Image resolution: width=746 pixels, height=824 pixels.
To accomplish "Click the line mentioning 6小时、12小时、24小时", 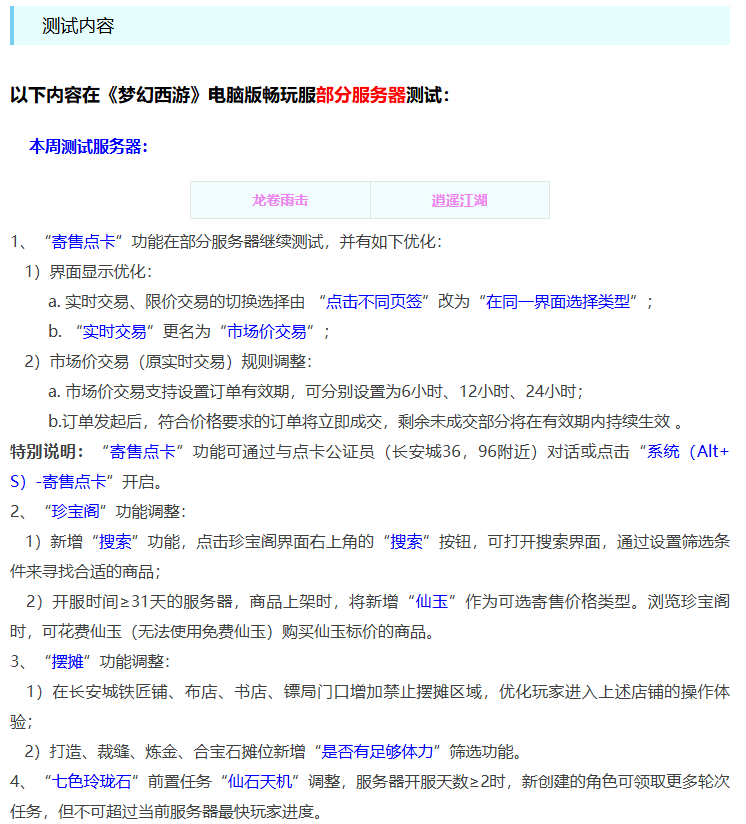I will (x=316, y=392).
